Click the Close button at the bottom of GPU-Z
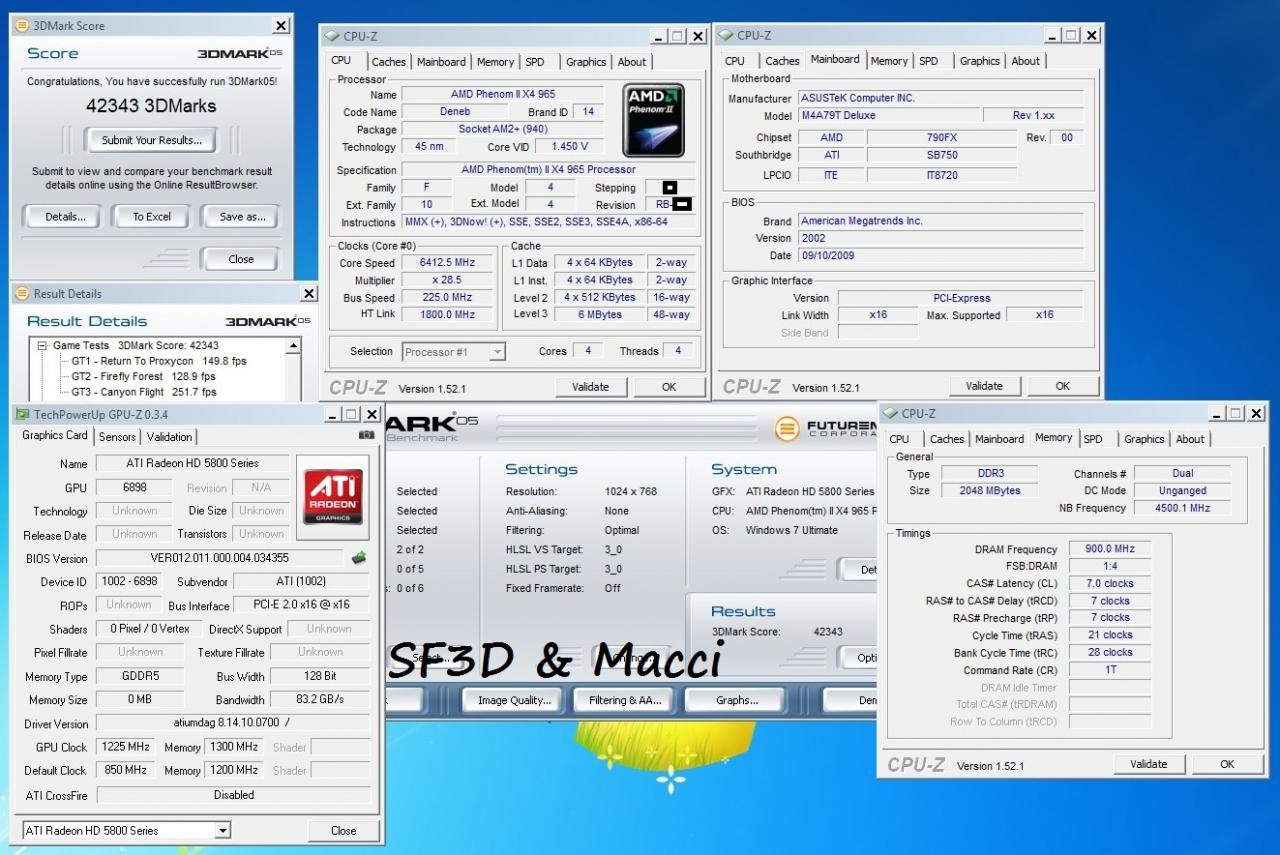 tap(343, 830)
